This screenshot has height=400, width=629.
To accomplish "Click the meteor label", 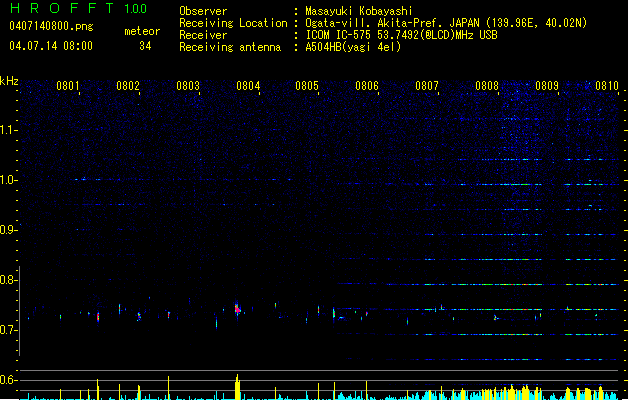I will (142, 31).
